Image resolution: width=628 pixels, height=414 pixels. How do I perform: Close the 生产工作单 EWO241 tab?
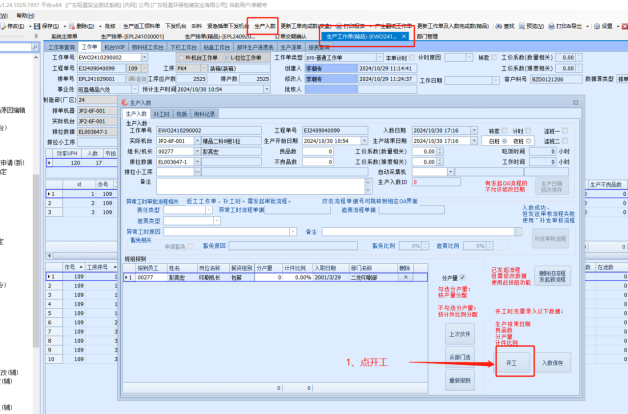tap(404, 36)
